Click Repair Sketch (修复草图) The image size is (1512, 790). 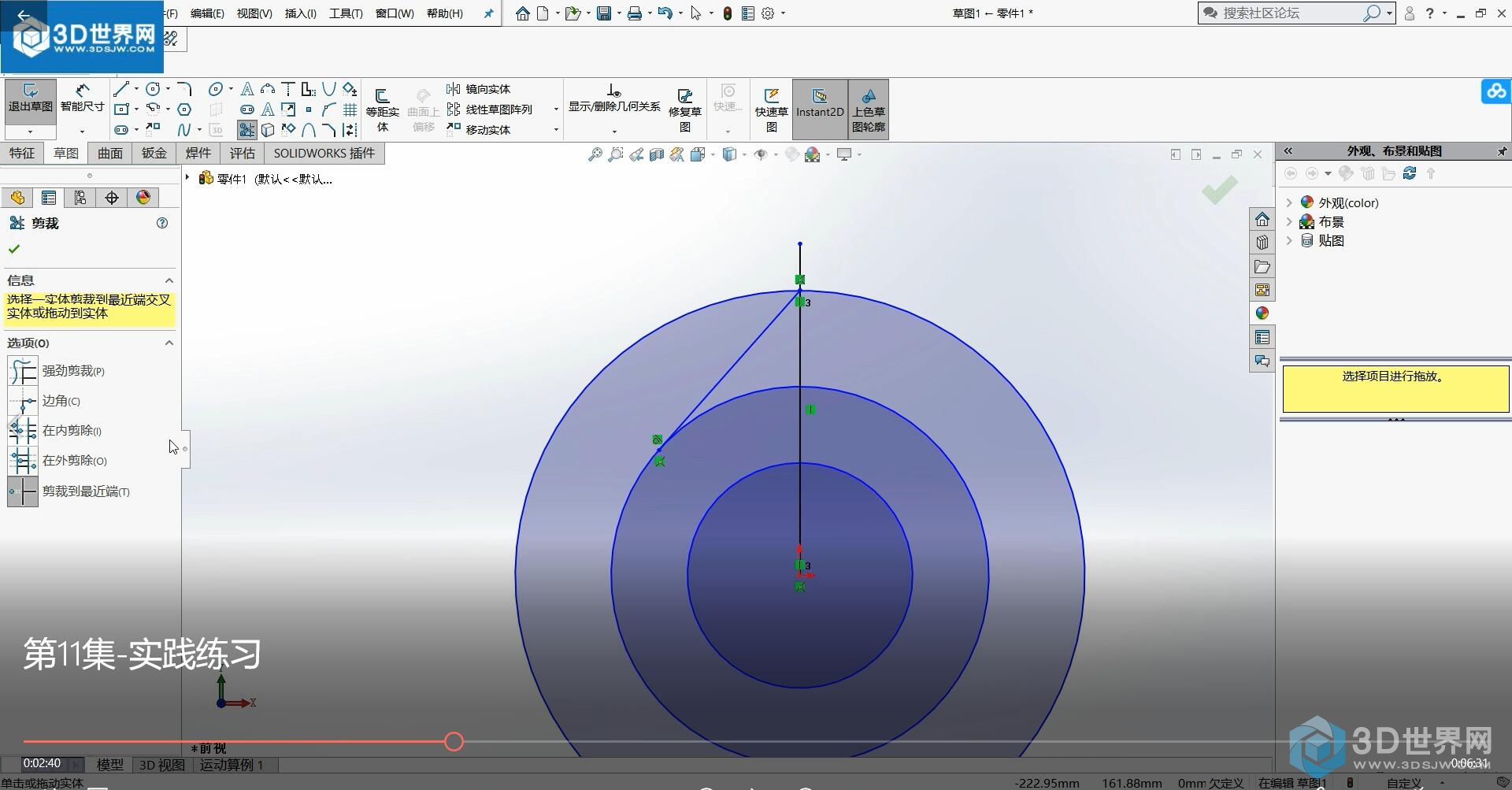685,109
